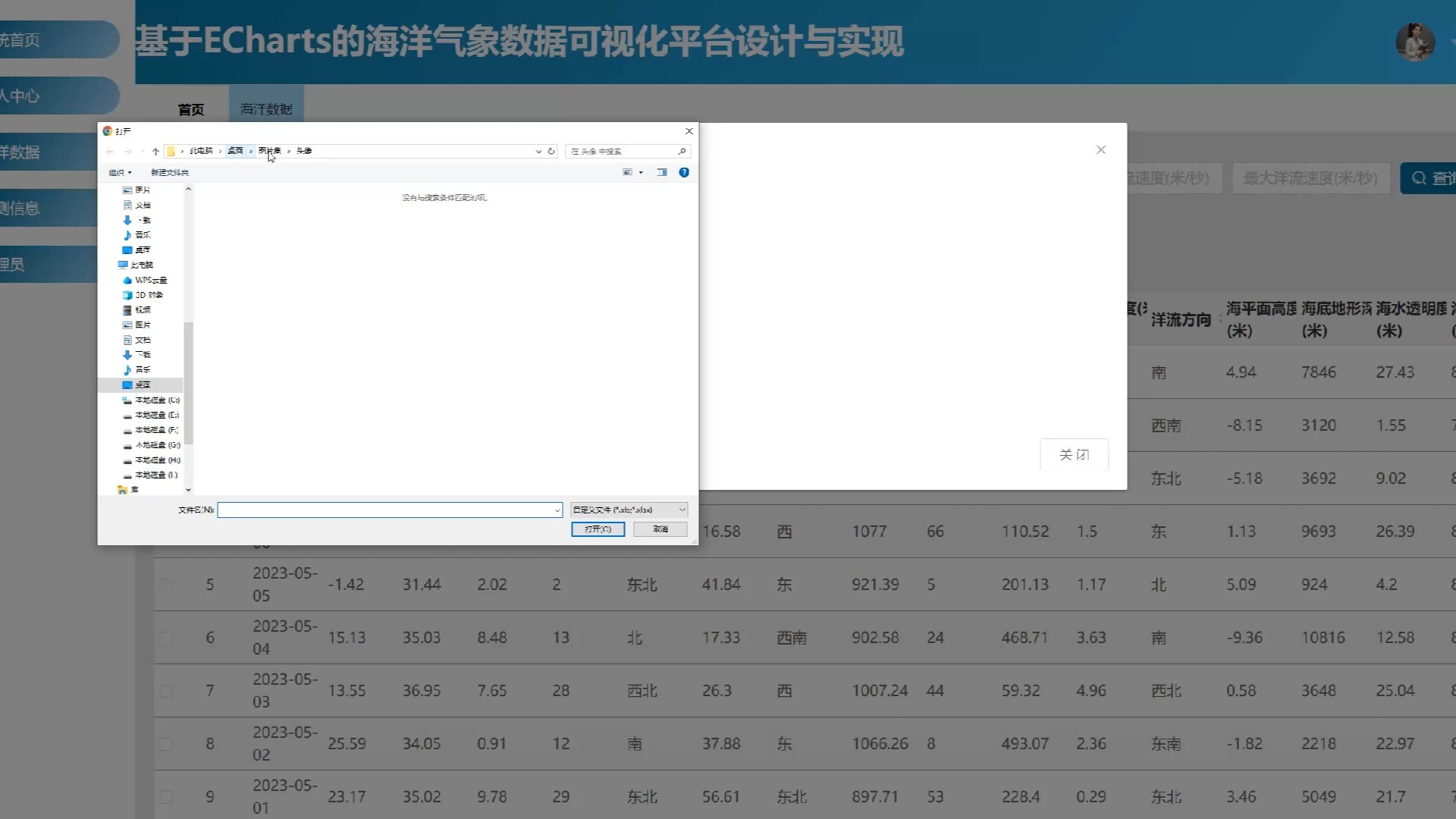Expand the chevron after 此电脑 in the breadcrumb
The image size is (1456, 819).
point(220,152)
